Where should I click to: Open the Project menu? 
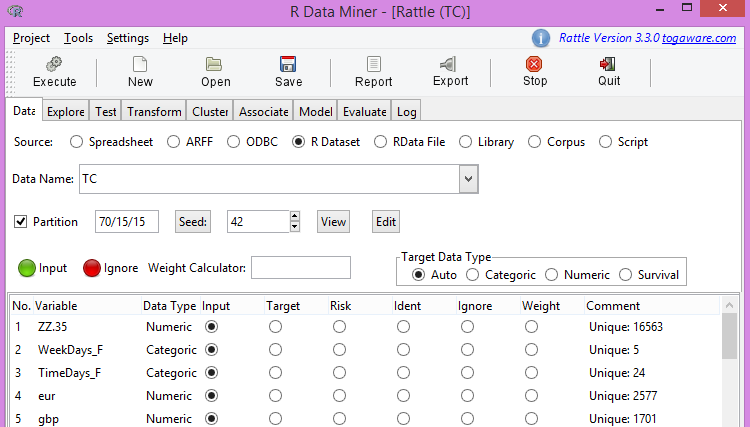pyautogui.click(x=32, y=38)
